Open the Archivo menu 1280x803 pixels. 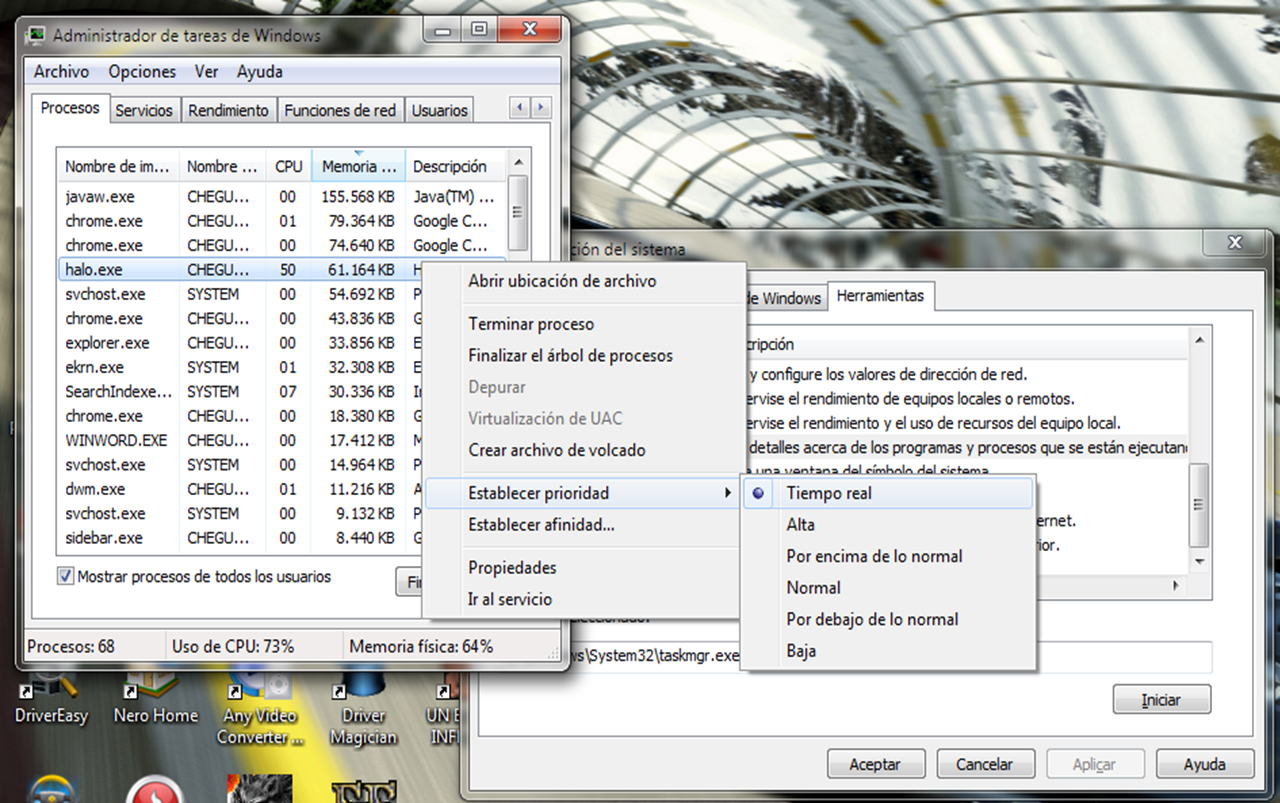click(x=61, y=72)
